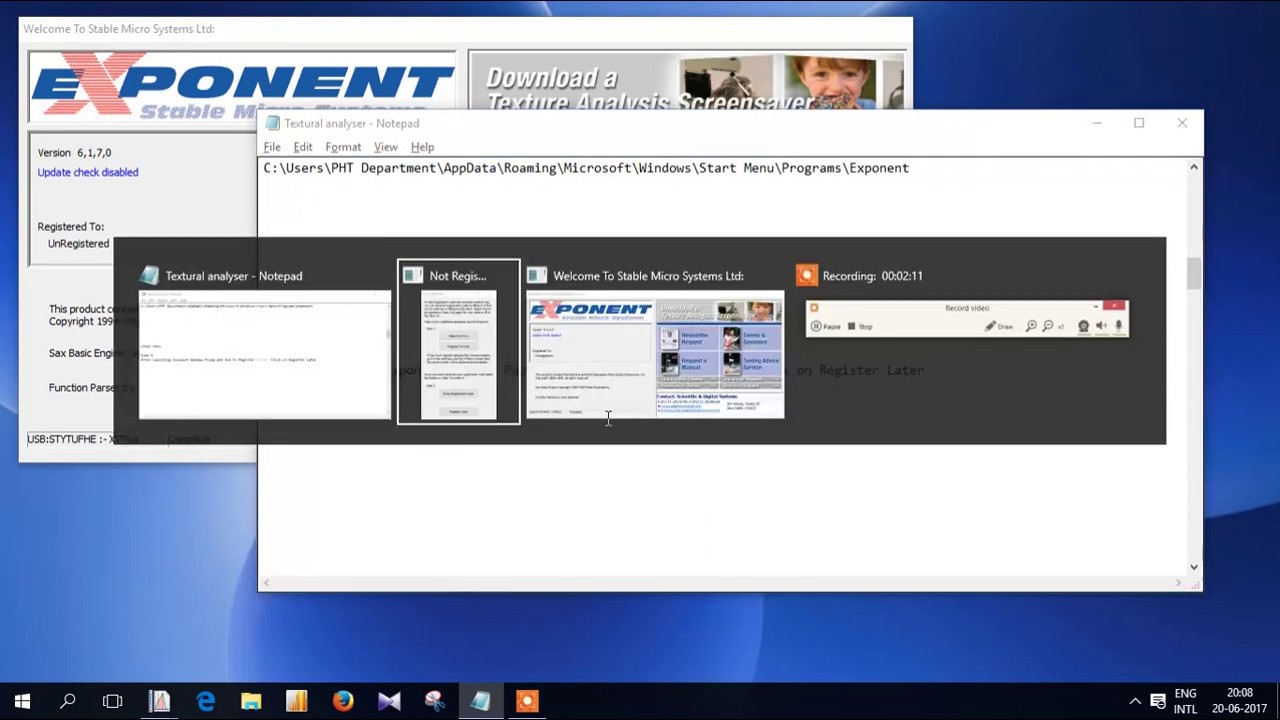Open Visual Studio from the taskbar
The height and width of the screenshot is (720, 1280).
(389, 701)
